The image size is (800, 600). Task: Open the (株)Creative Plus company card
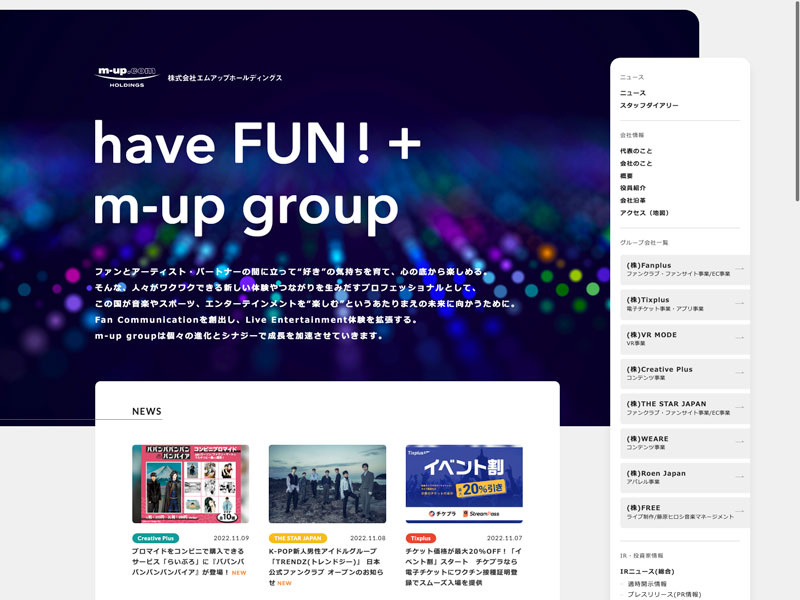tap(680, 373)
